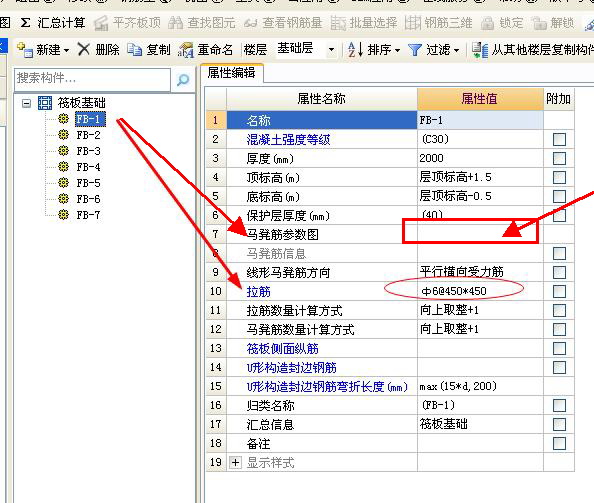This screenshot has height=503, width=594.
Task: Select FB-4 in component tree
Action: pos(88,167)
